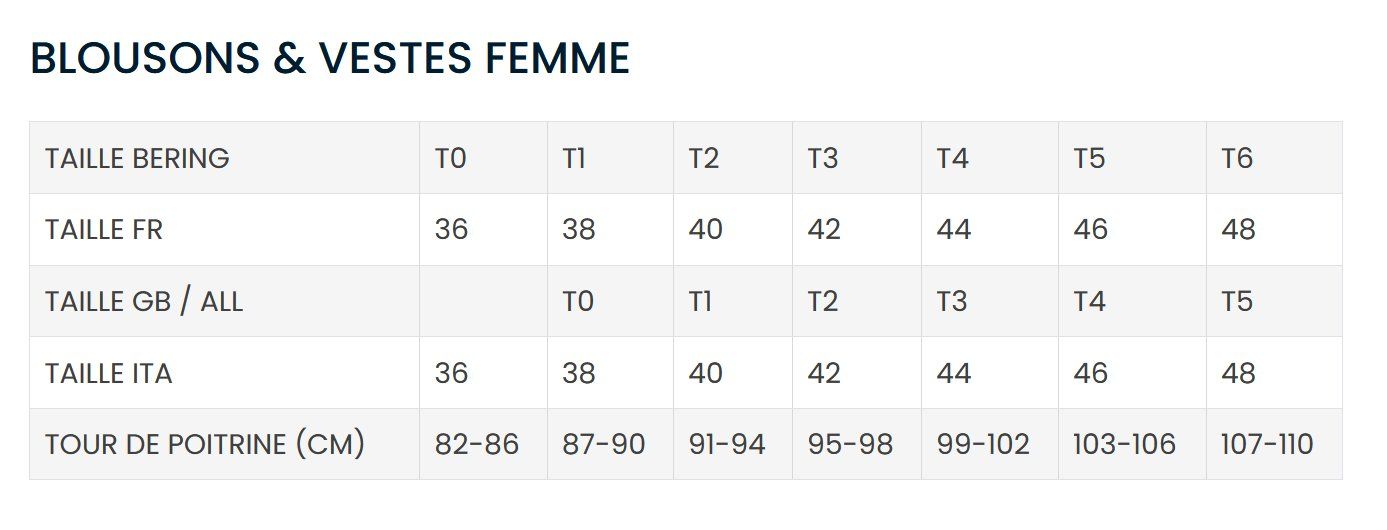
Task: Click T5 in the TAILLE GB / ALL row
Action: point(1237,301)
